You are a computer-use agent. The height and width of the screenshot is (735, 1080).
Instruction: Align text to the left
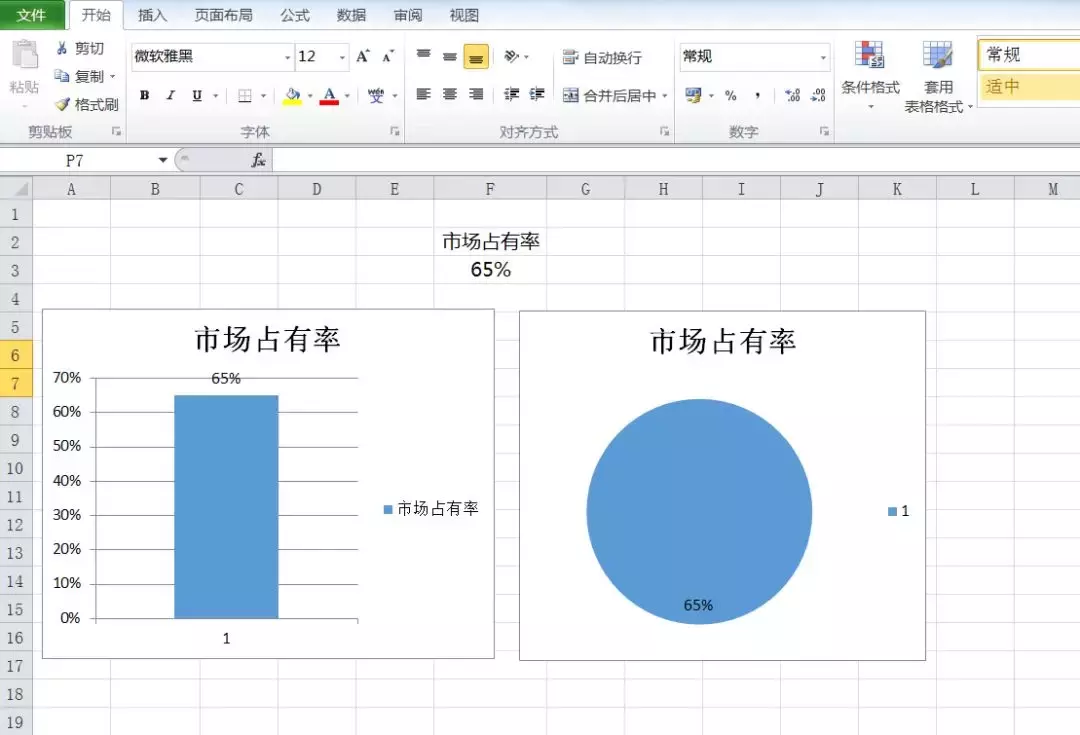[x=424, y=94]
